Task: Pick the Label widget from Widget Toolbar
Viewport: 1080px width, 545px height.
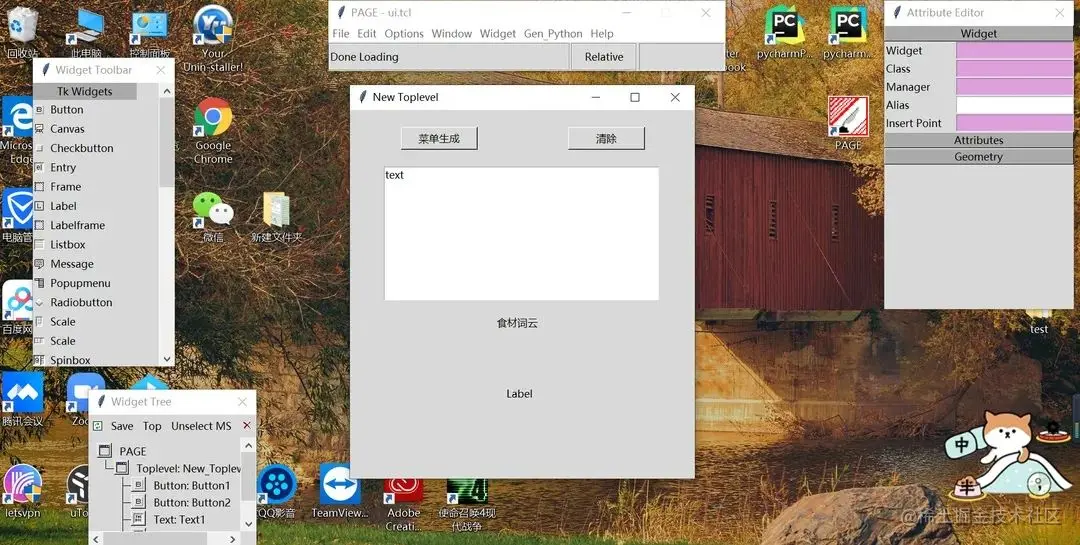Action: pyautogui.click(x=63, y=206)
